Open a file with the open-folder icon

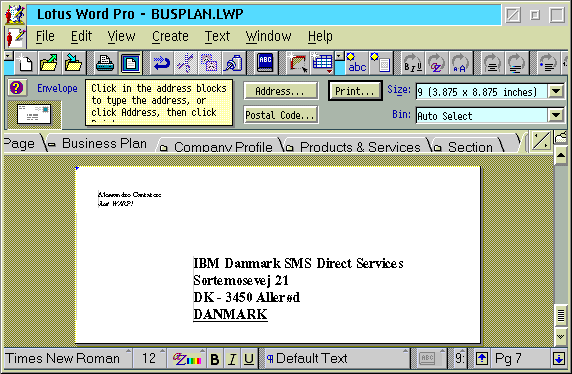[x=49, y=63]
